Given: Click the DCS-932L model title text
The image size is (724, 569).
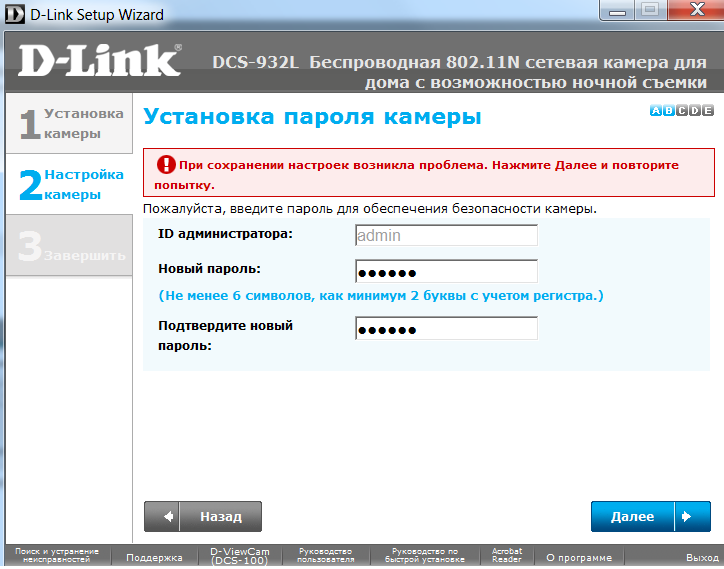Looking at the screenshot, I should pyautogui.click(x=459, y=73).
